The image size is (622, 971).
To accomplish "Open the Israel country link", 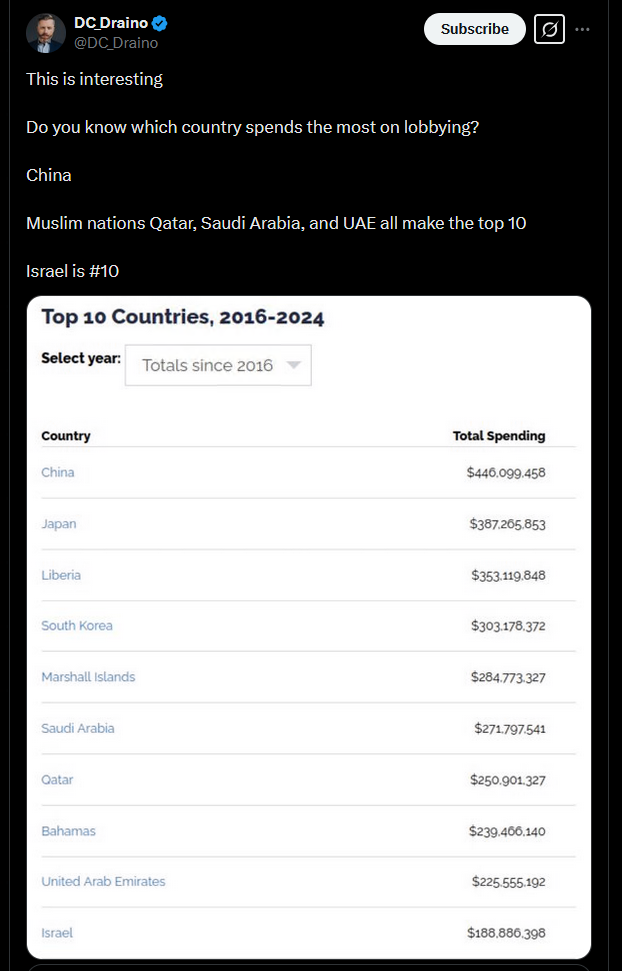I will tap(57, 933).
